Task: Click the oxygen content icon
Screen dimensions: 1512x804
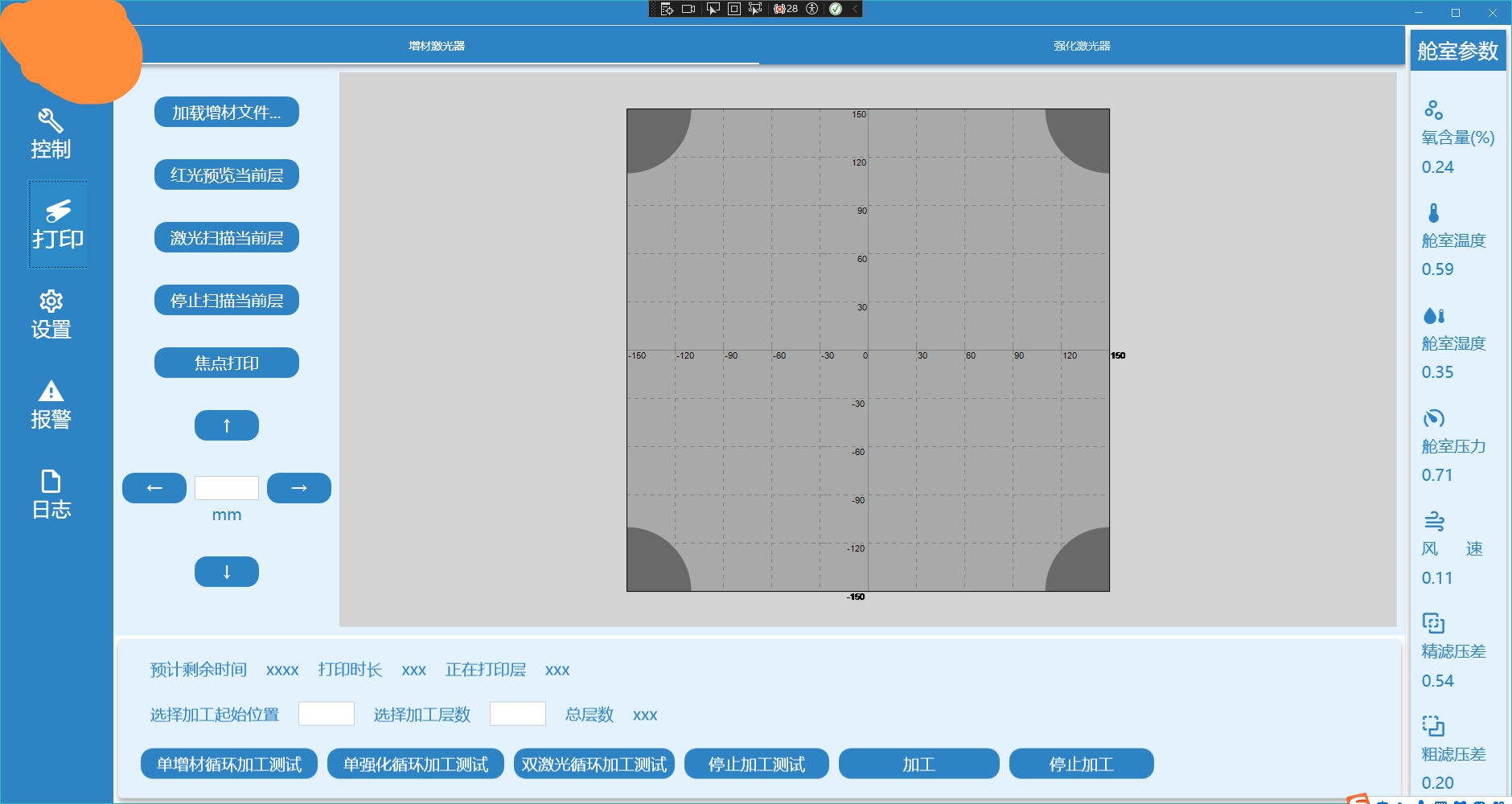Action: 1433,109
